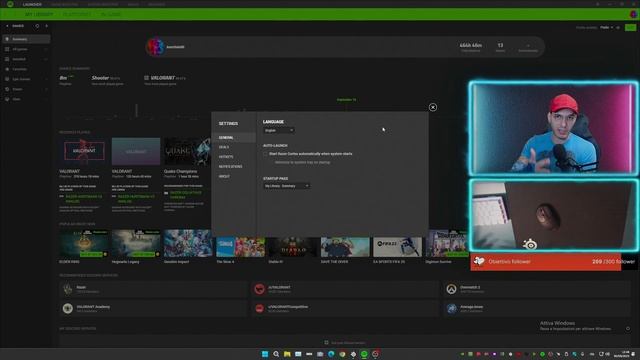Click the refresh icon in sidebar header

[37, 26]
